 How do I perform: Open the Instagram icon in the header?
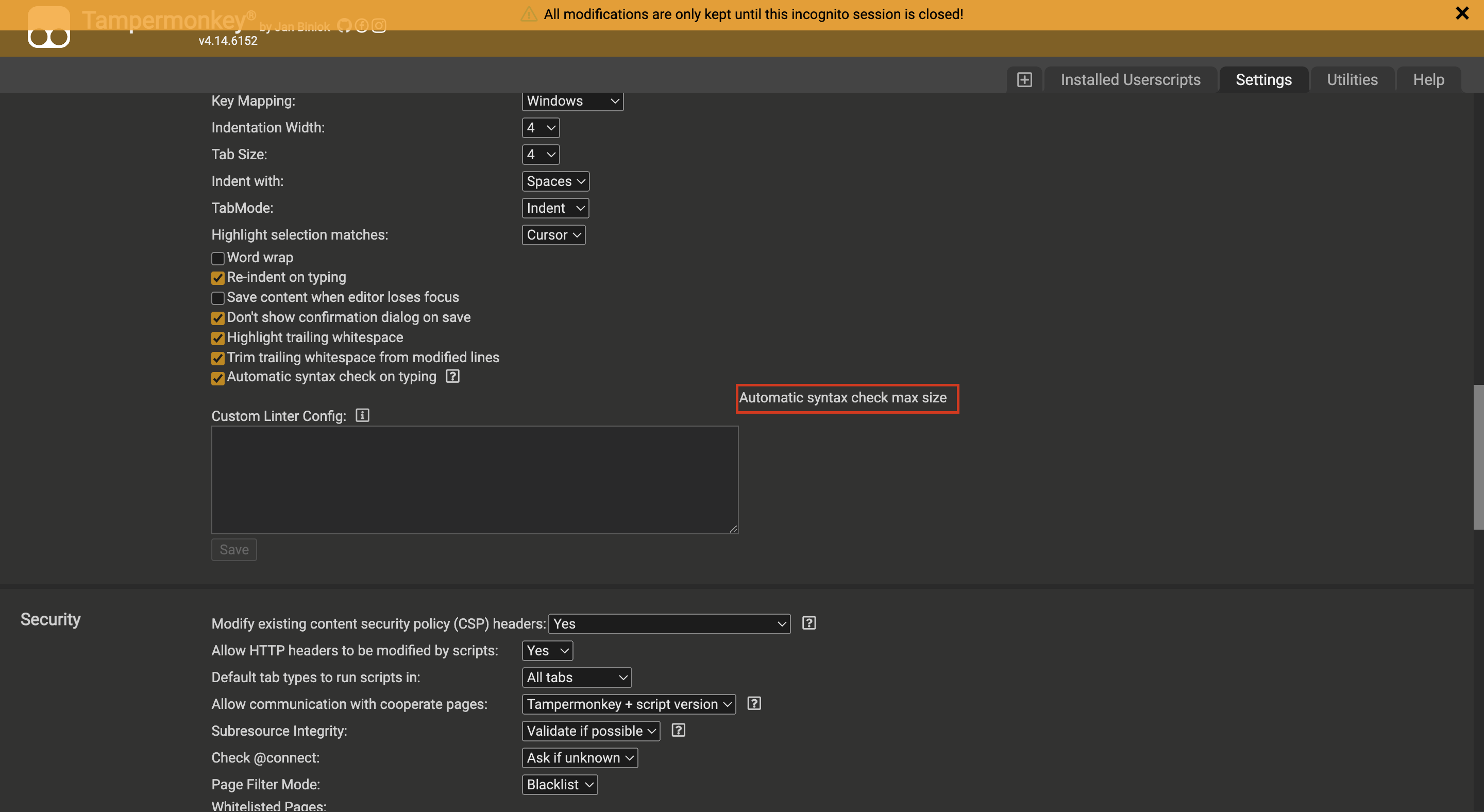(x=379, y=26)
